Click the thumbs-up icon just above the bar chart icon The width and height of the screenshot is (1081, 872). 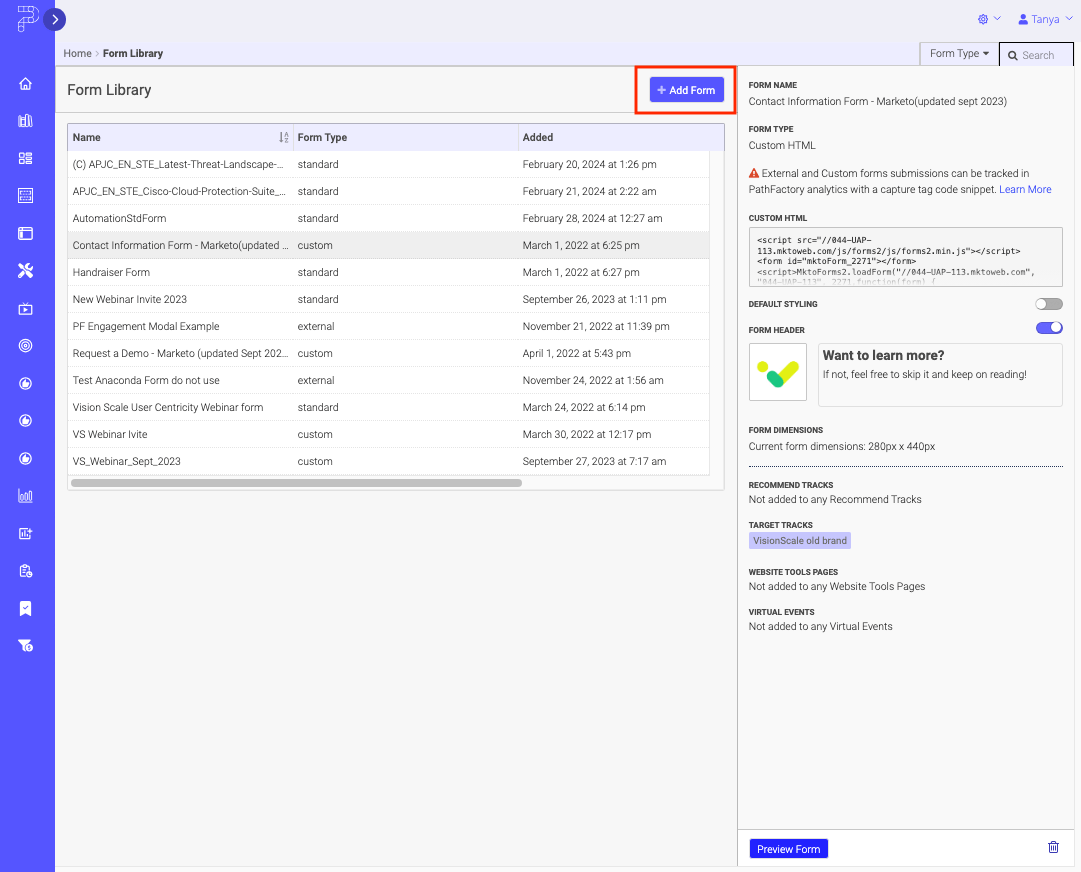pos(26,458)
